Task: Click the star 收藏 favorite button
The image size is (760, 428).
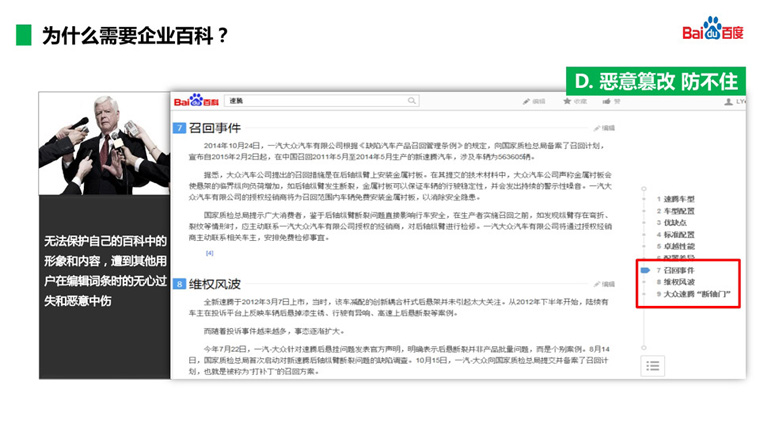Action: (x=575, y=101)
